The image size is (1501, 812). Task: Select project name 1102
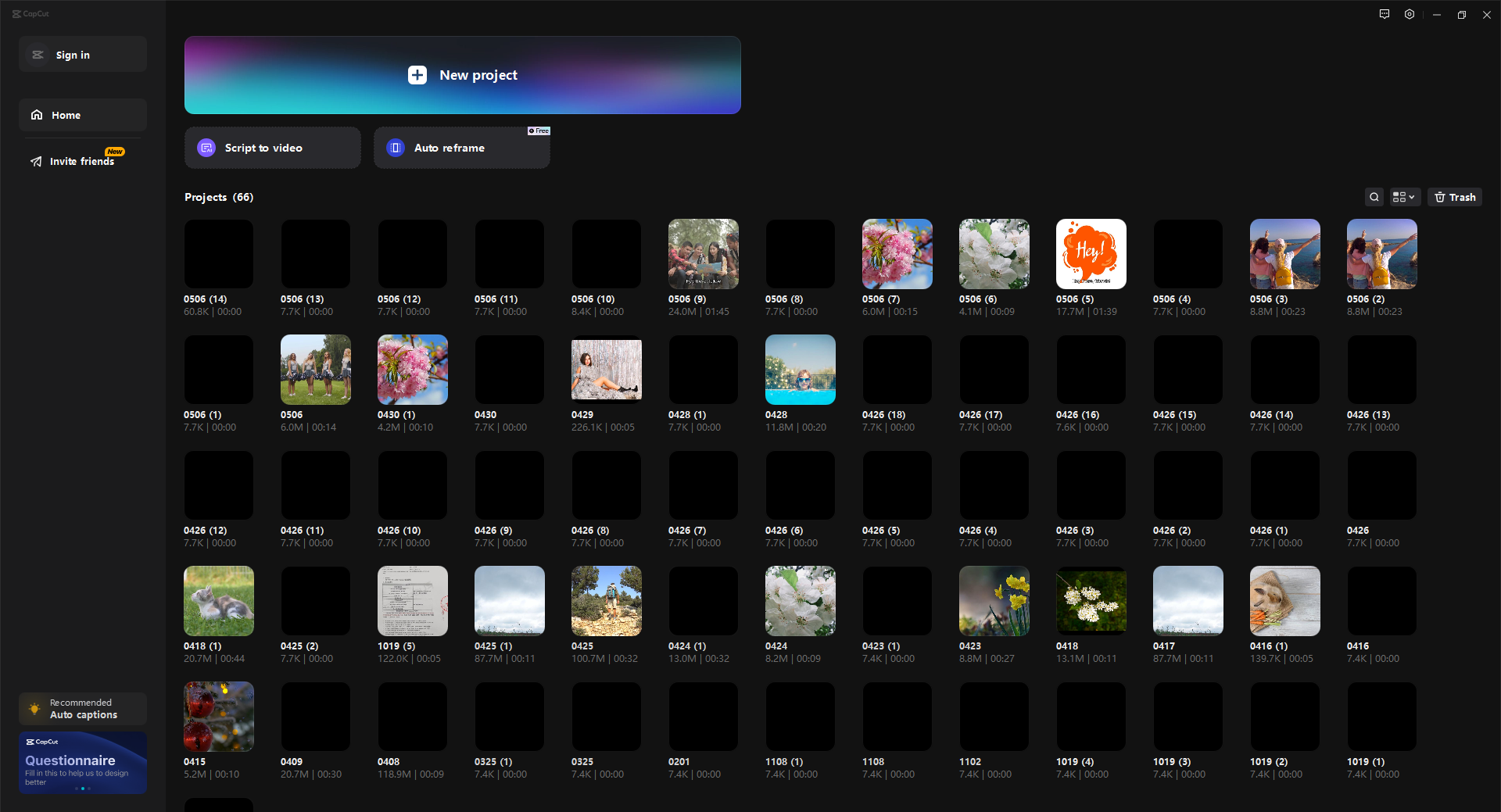[970, 762]
